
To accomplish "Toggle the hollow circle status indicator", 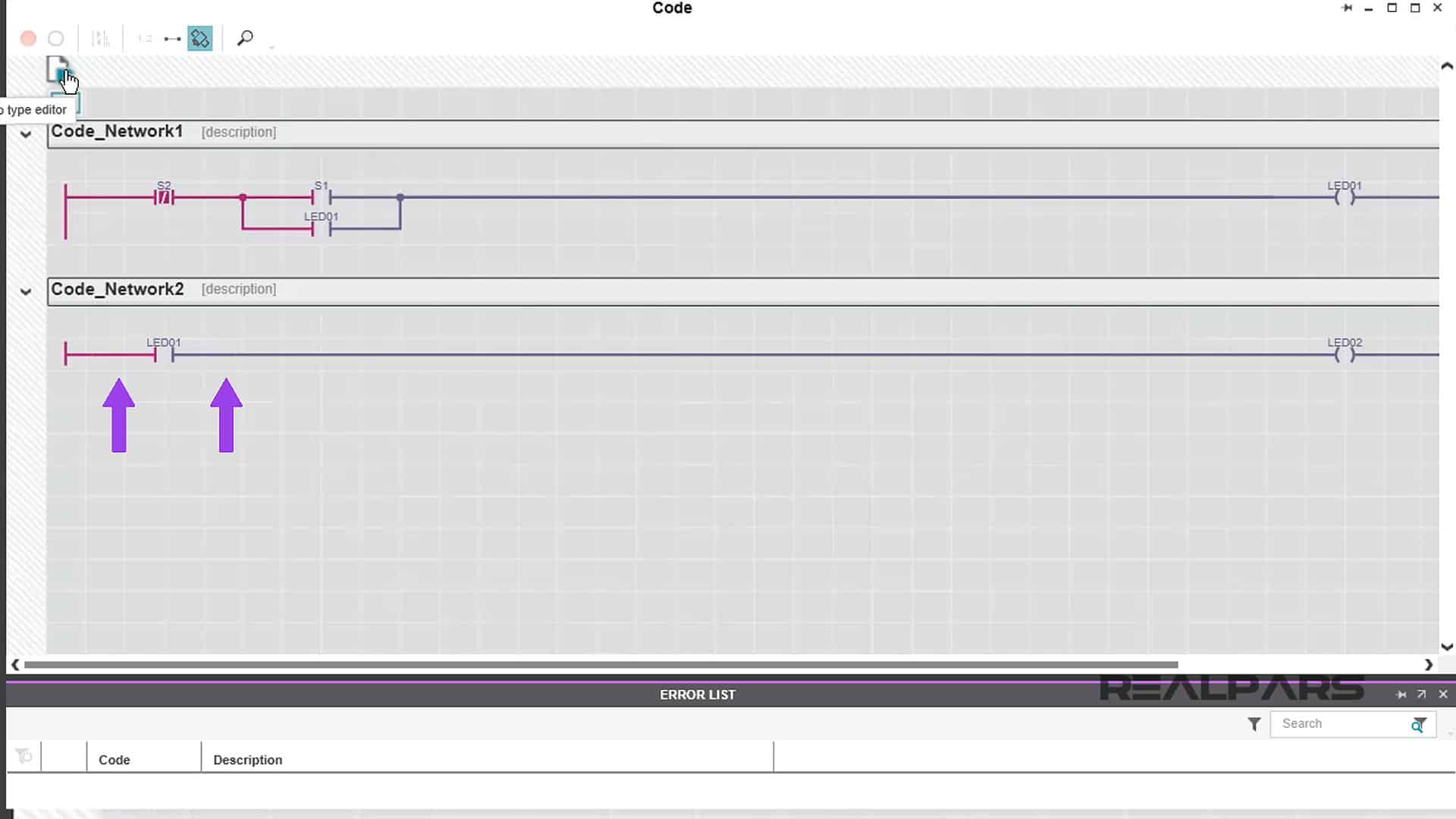I will click(x=55, y=38).
